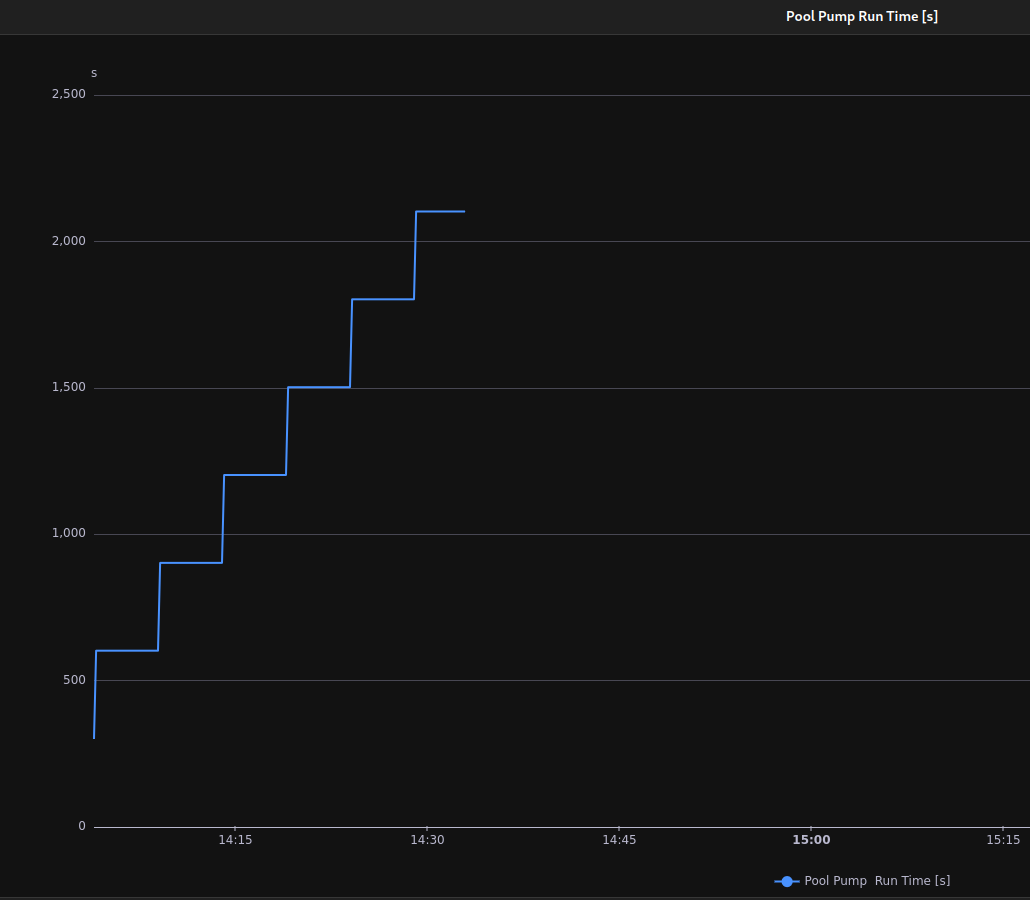This screenshot has height=900, width=1030.
Task: Select the 15:15 time axis label
Action: [1003, 840]
